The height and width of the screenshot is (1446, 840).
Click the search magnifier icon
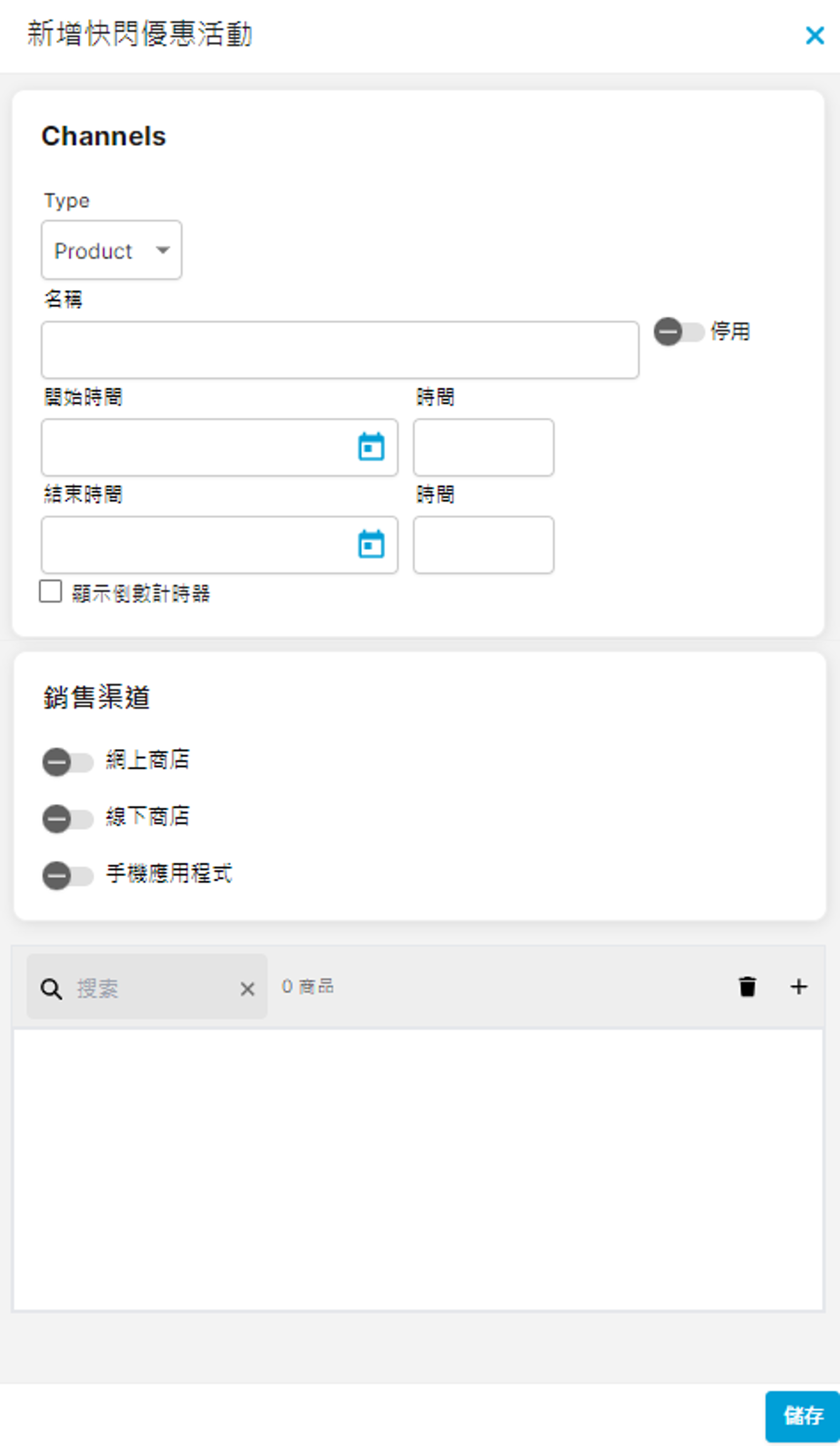(51, 989)
